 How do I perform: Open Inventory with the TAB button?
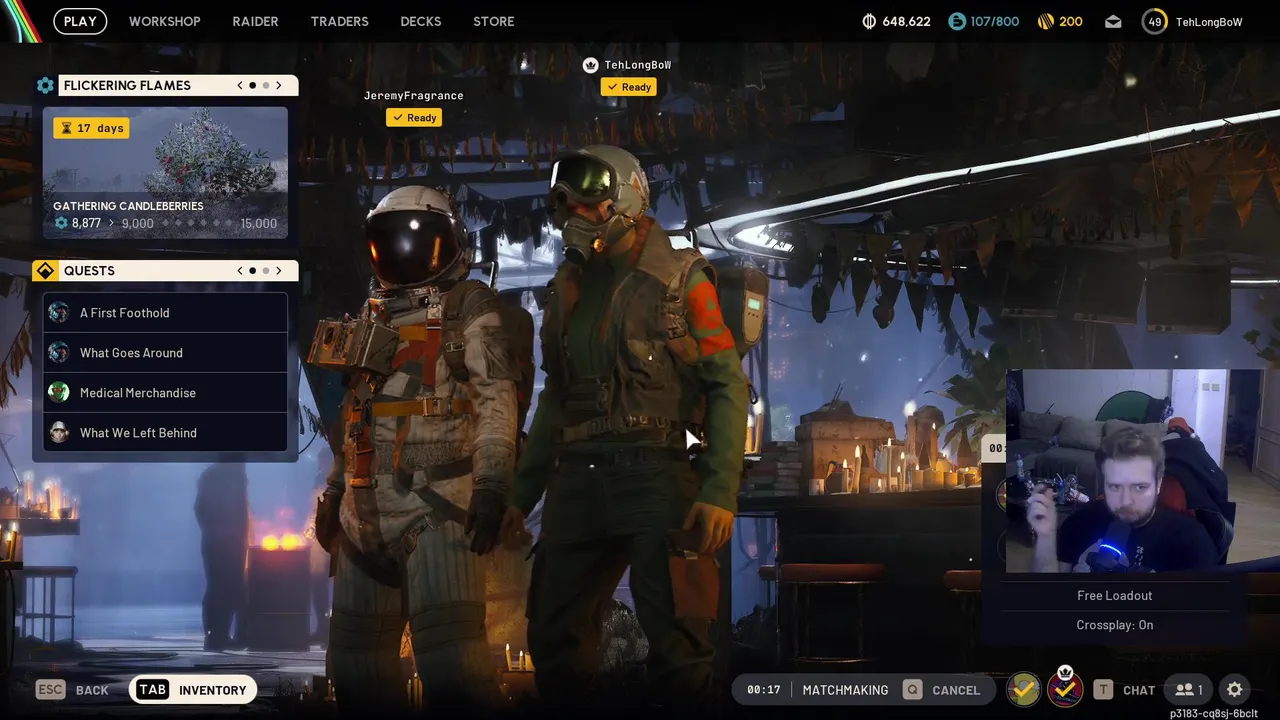193,690
